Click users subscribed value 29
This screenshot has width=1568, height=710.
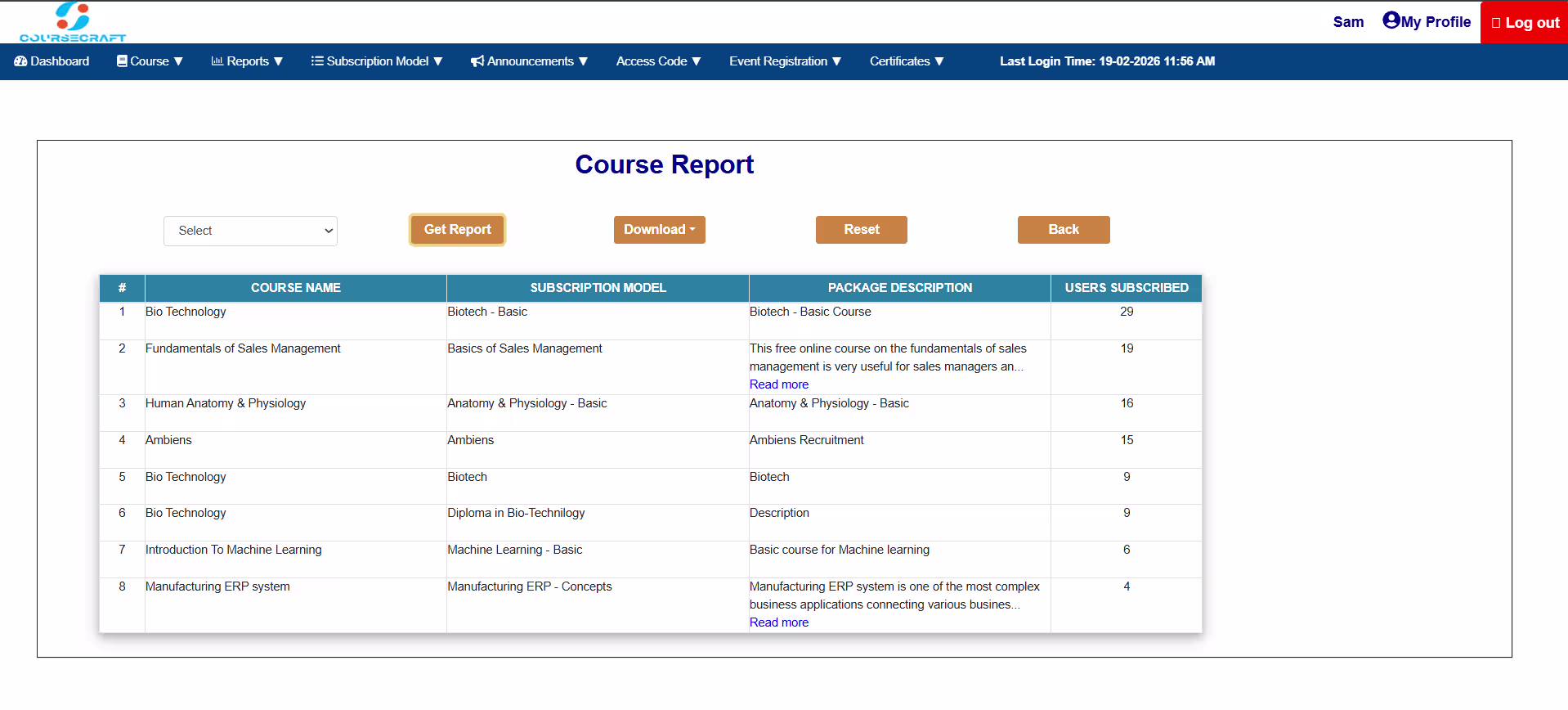[x=1127, y=312]
